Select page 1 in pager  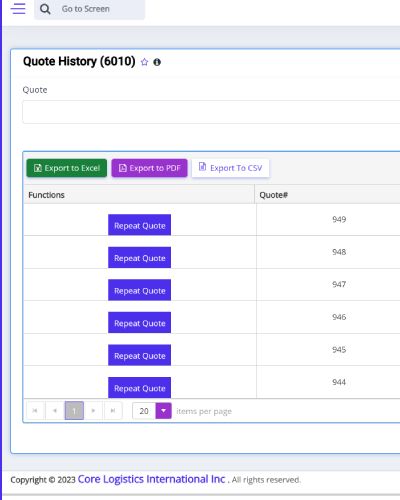point(74,411)
